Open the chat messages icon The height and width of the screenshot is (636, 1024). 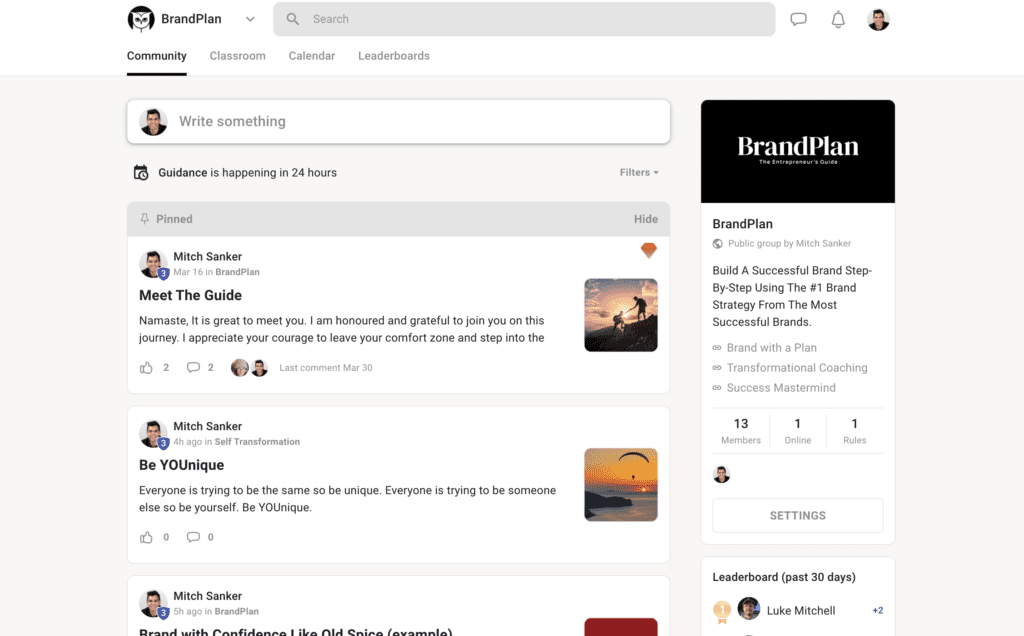(798, 19)
